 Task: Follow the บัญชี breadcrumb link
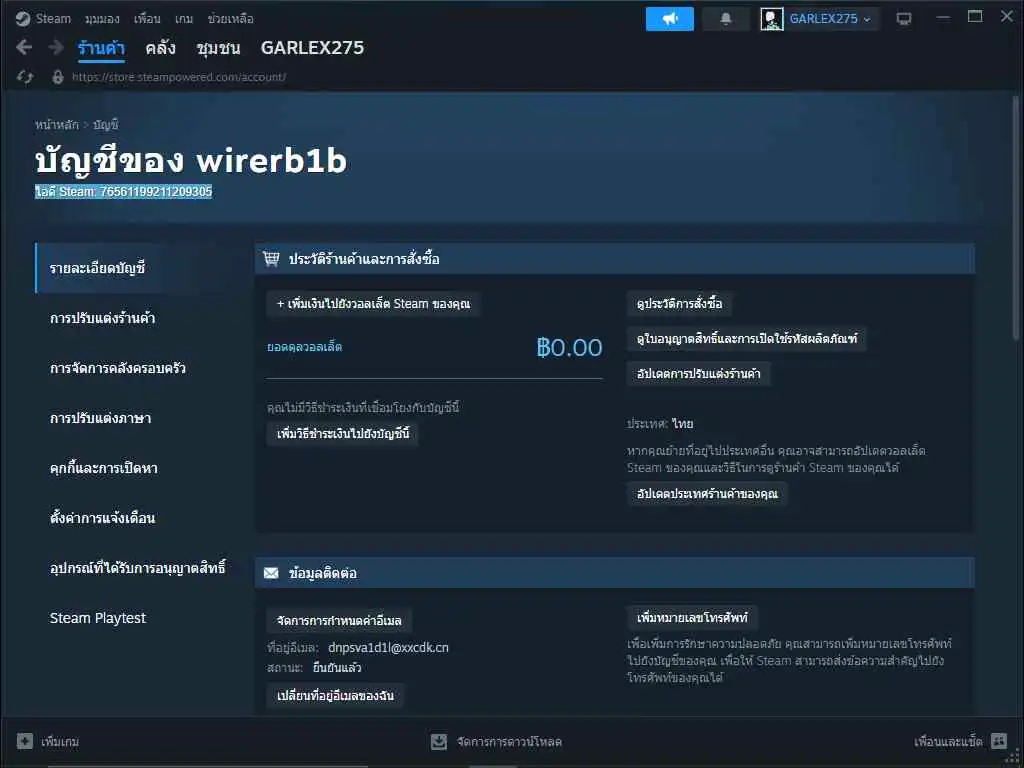pyautogui.click(x=105, y=125)
